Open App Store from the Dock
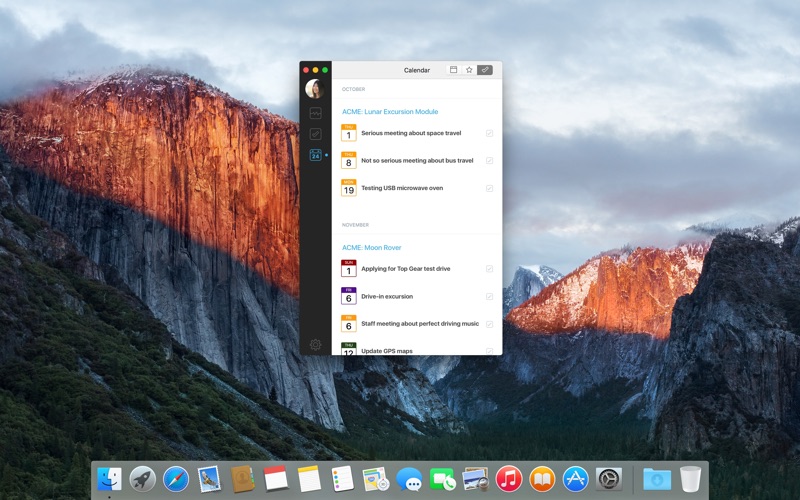The image size is (800, 500). (x=576, y=480)
